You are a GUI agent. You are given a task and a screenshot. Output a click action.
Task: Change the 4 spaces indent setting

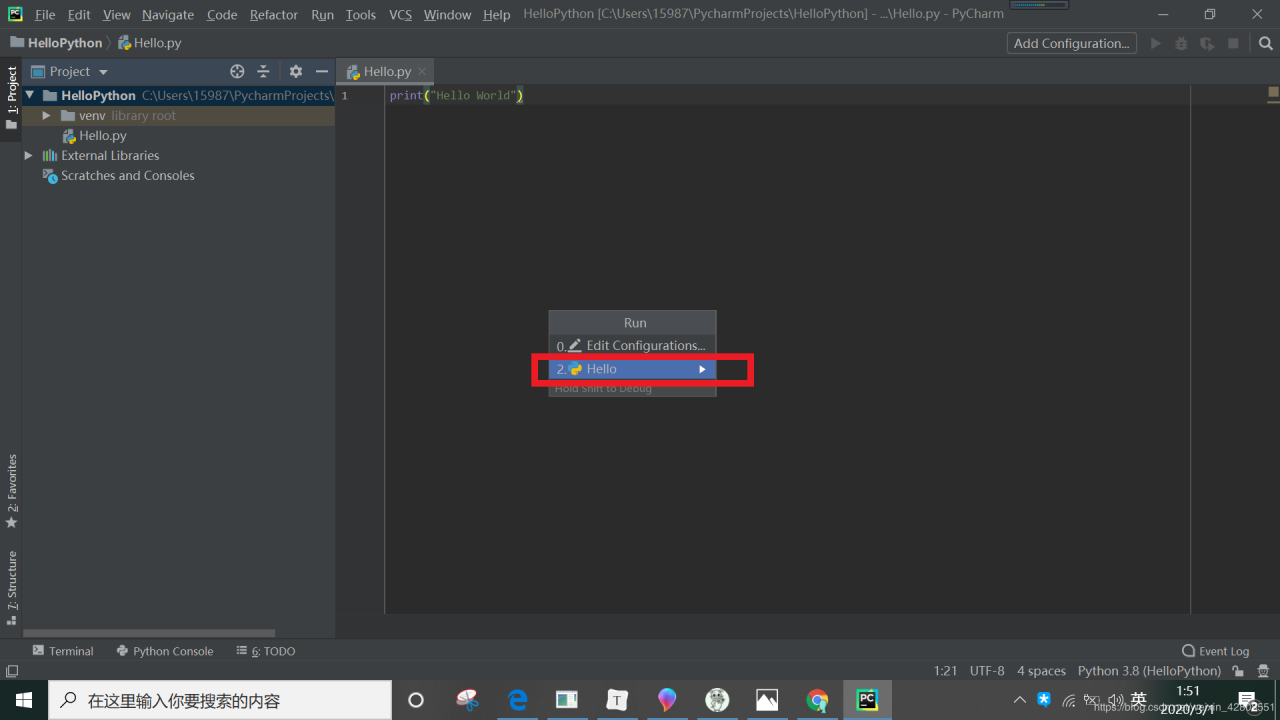click(x=1041, y=671)
